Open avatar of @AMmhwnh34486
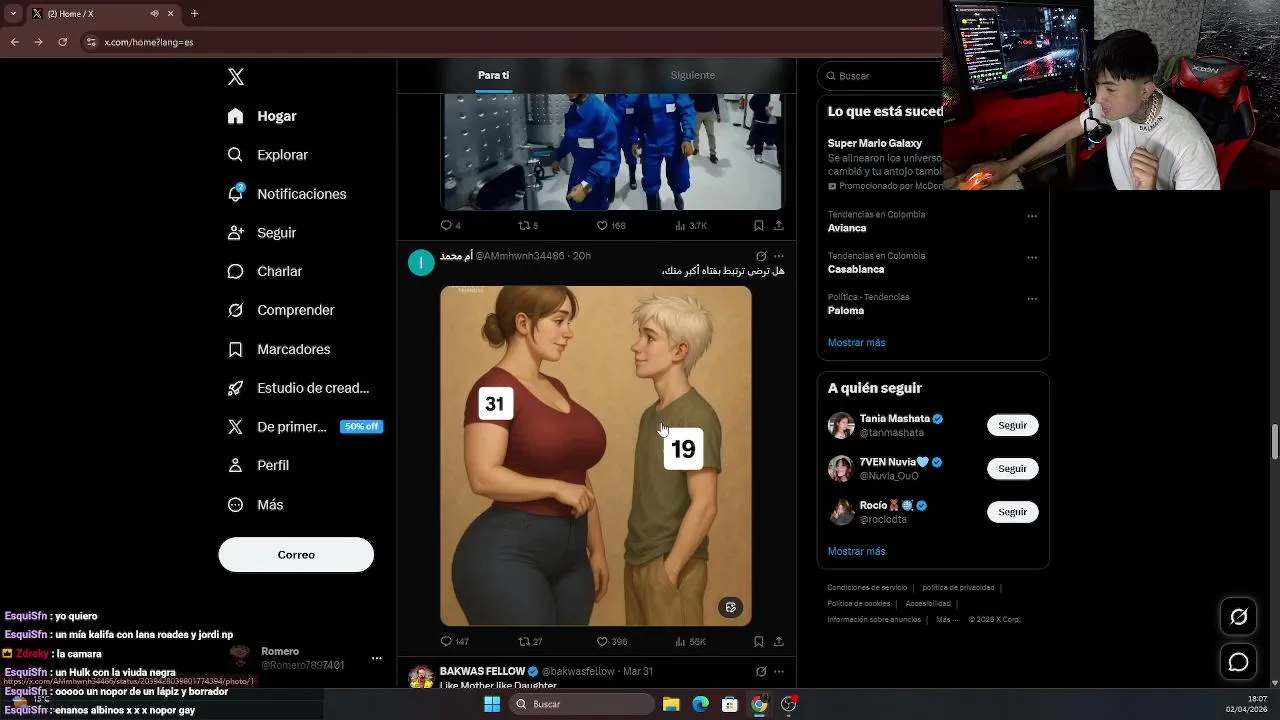 (421, 263)
